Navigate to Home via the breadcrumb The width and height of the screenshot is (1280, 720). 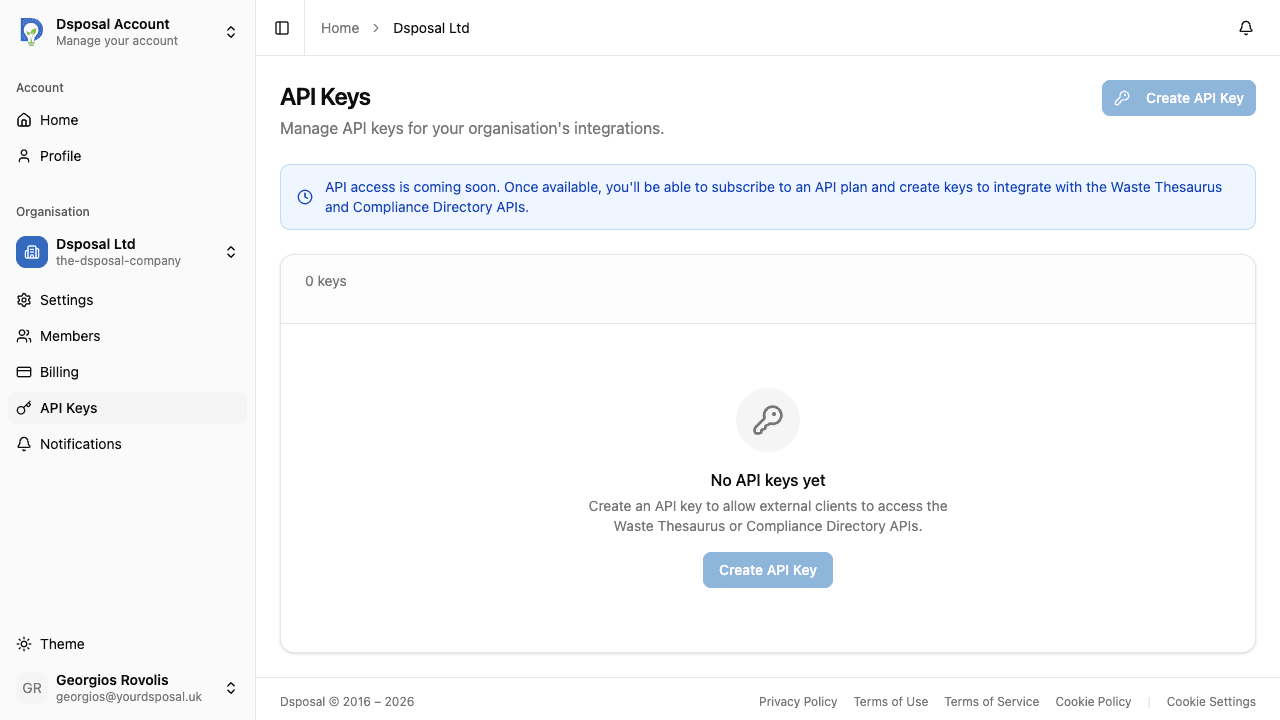340,28
